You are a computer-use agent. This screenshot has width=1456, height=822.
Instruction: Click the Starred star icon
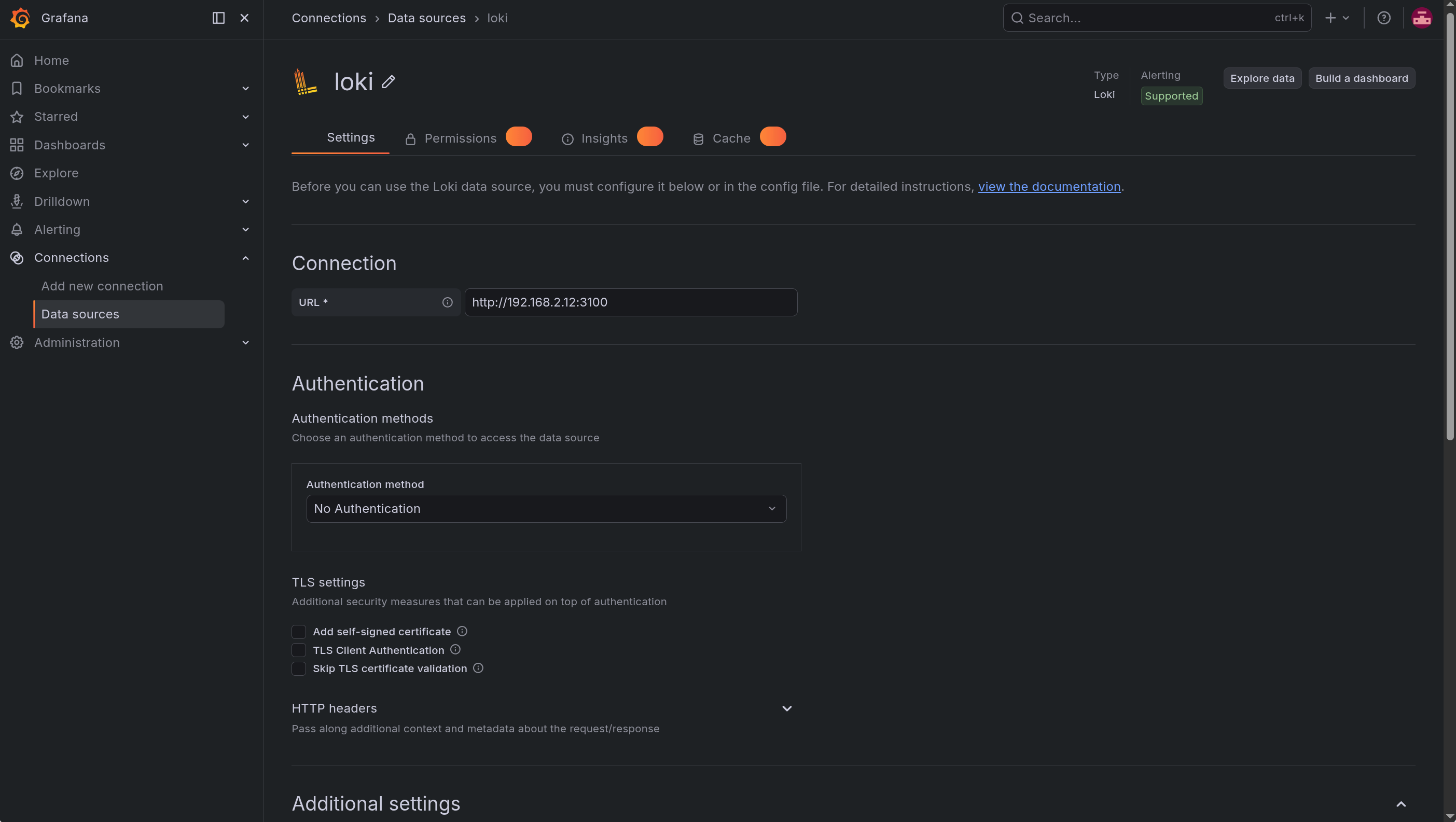(x=17, y=117)
